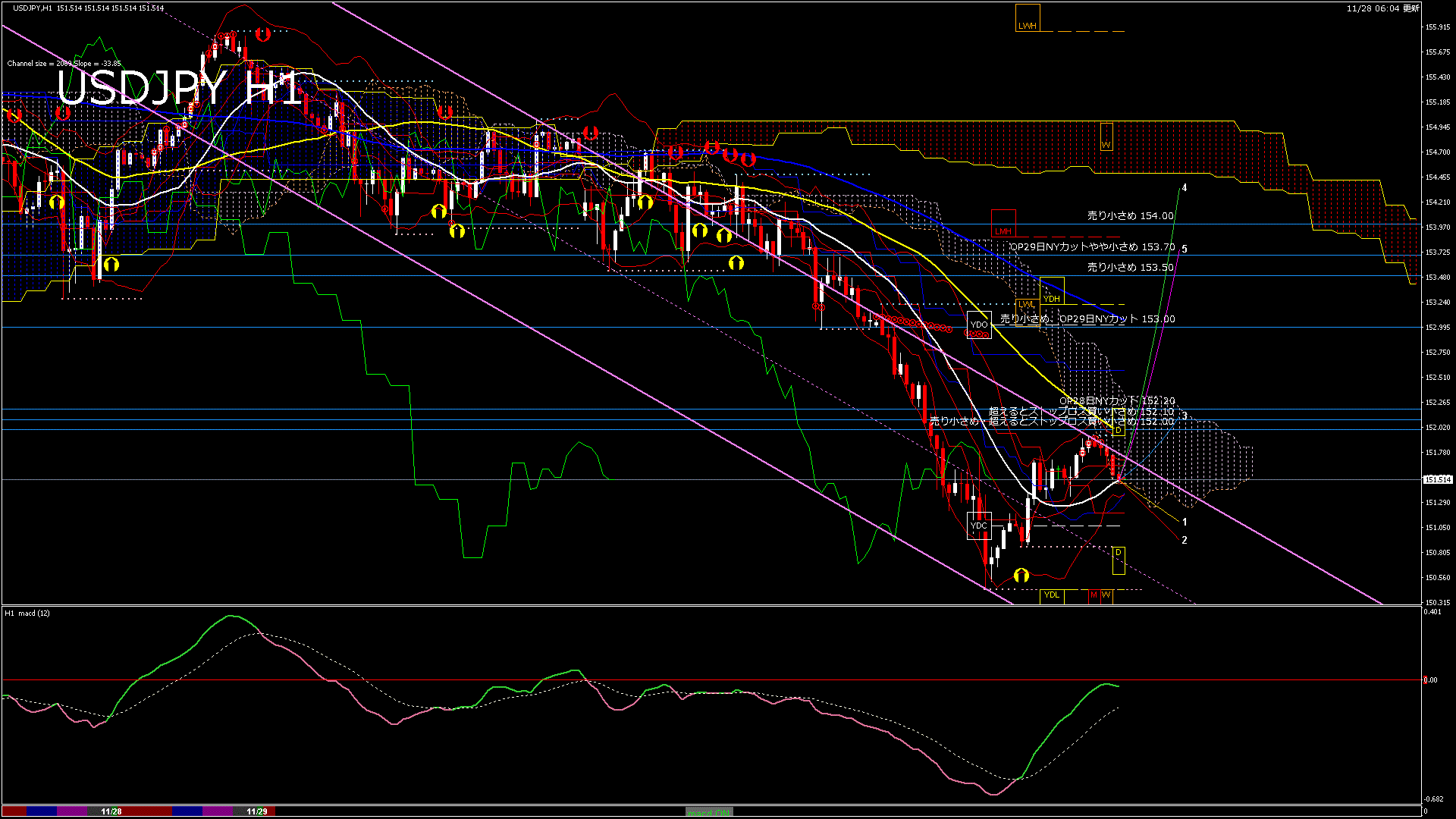The height and width of the screenshot is (819, 1456).
Task: Select the 11/28 date marker
Action: tap(111, 811)
